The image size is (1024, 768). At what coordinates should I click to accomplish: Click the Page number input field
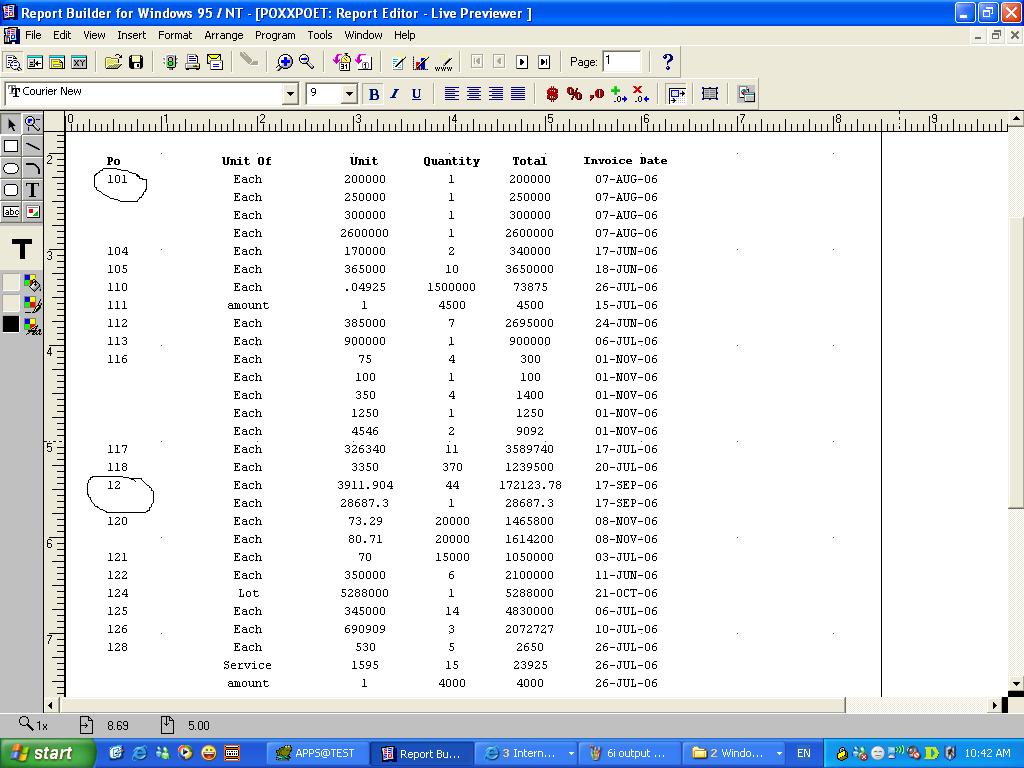[x=621, y=61]
